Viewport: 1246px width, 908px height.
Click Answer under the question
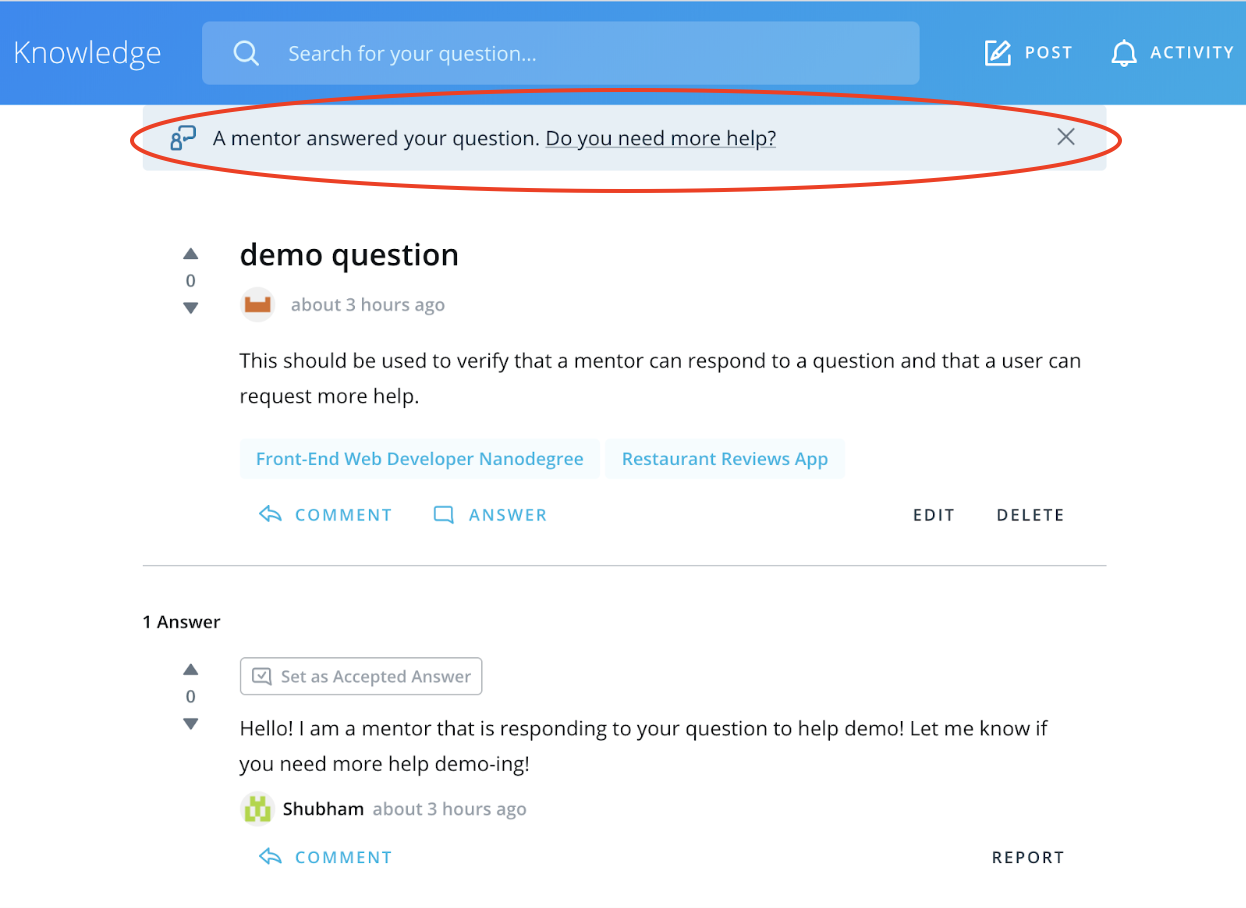[490, 515]
